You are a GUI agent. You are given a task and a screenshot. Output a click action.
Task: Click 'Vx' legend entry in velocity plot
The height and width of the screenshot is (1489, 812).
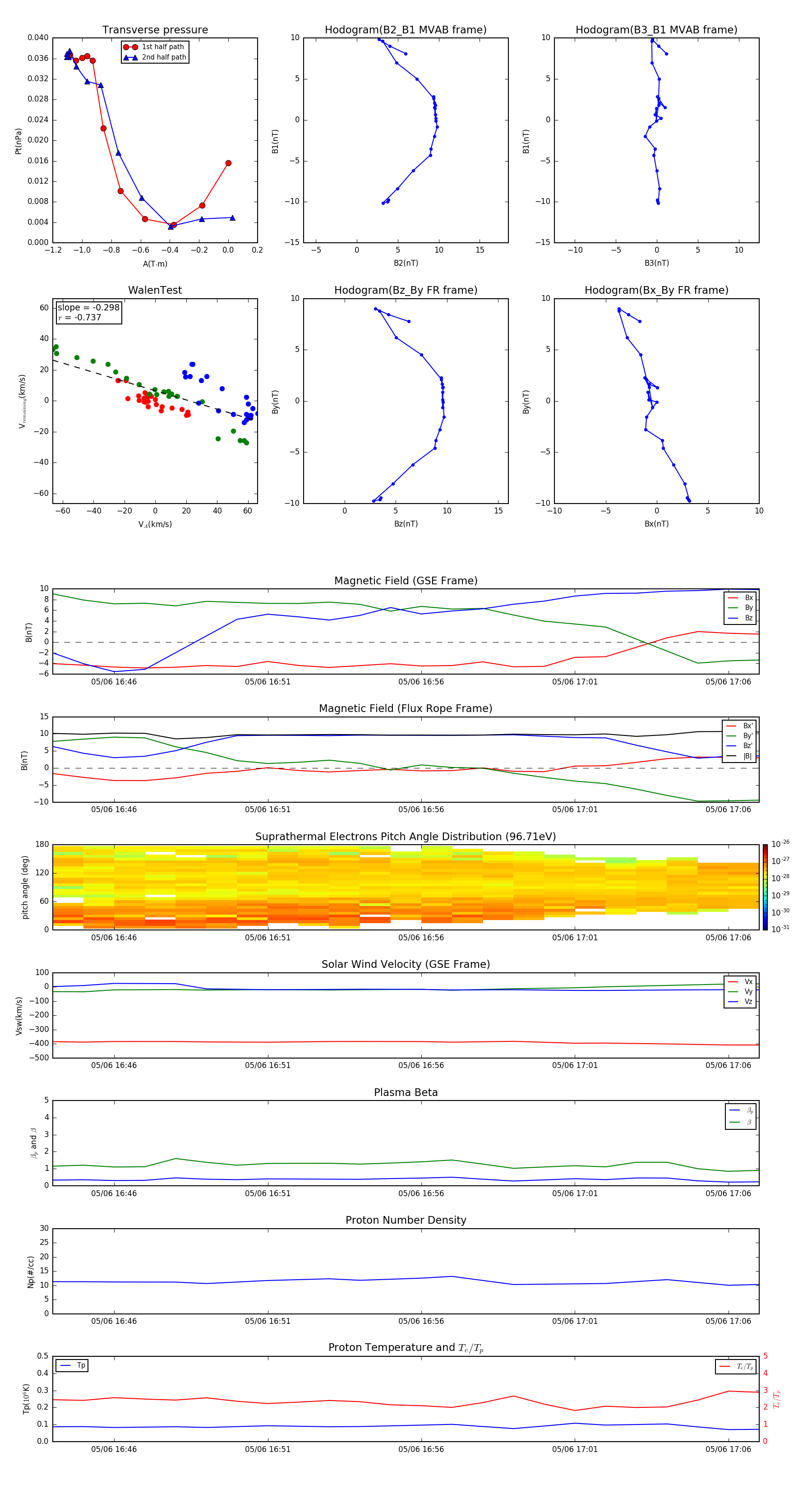coord(740,981)
